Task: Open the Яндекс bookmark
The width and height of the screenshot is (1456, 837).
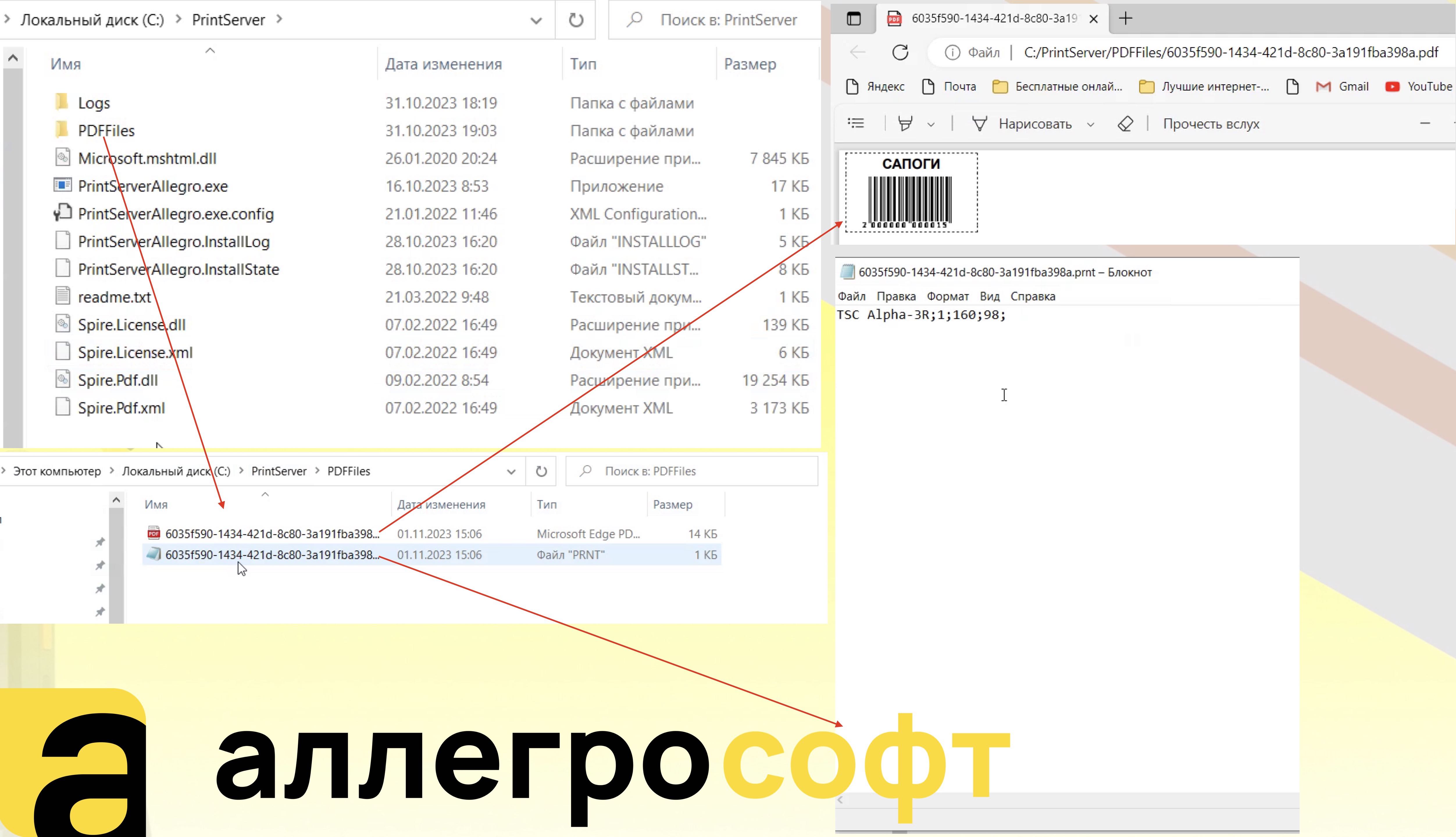Action: (x=875, y=86)
